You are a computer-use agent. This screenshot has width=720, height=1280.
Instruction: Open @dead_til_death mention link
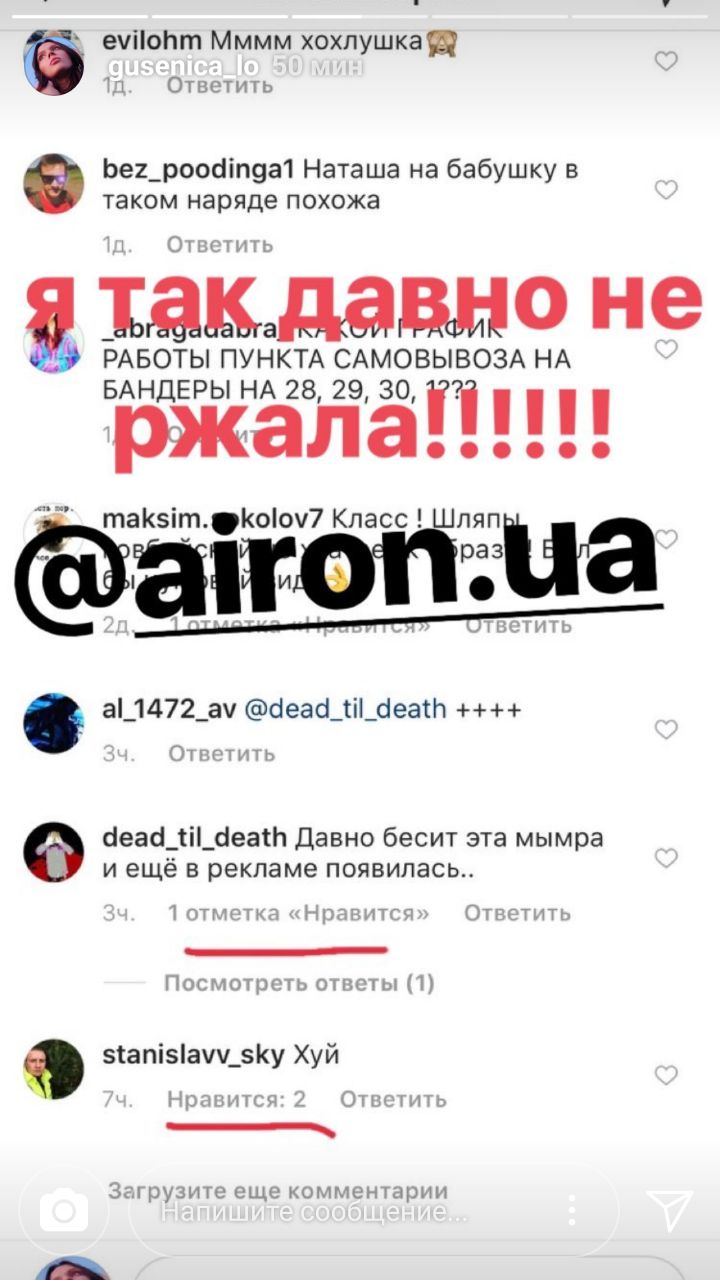tap(345, 709)
